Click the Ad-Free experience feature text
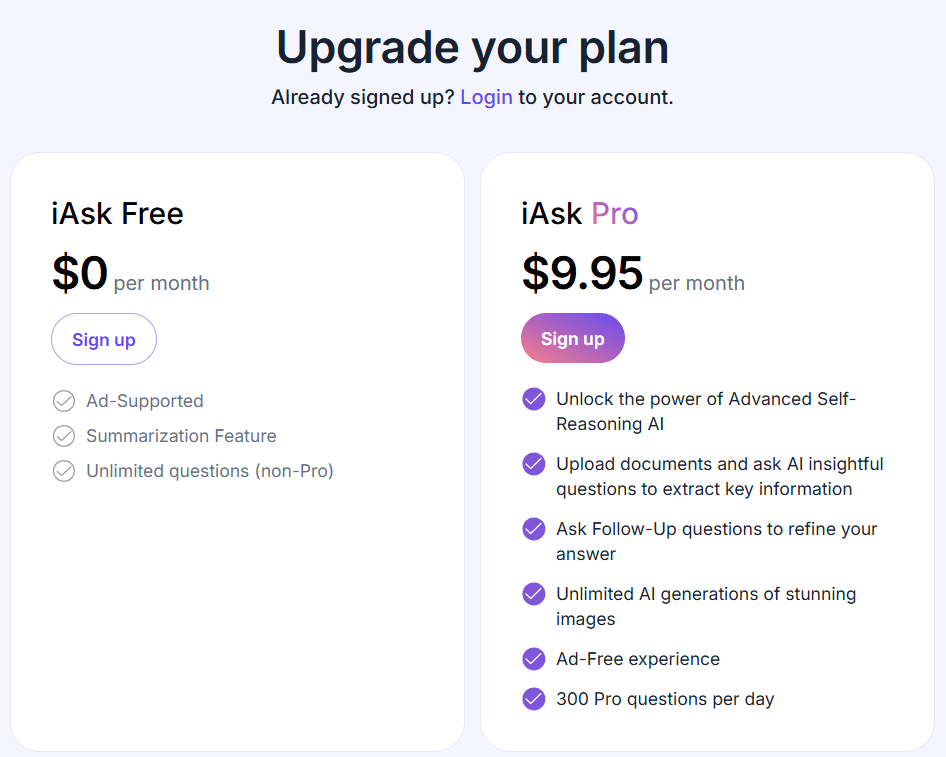946x757 pixels. click(638, 659)
